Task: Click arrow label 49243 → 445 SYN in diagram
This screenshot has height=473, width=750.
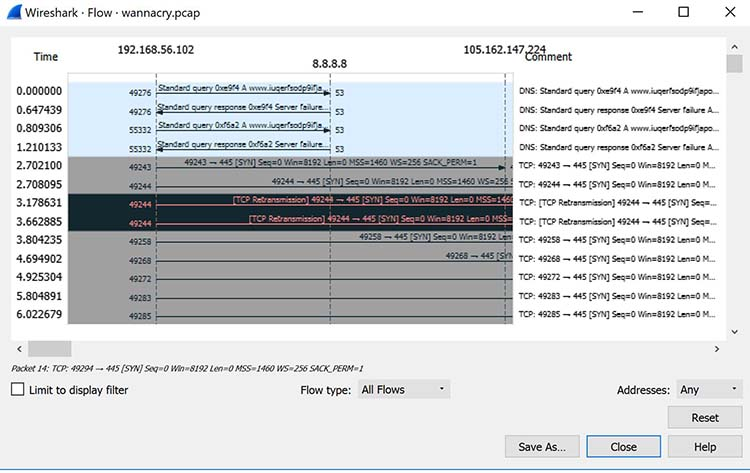Action: [331, 163]
